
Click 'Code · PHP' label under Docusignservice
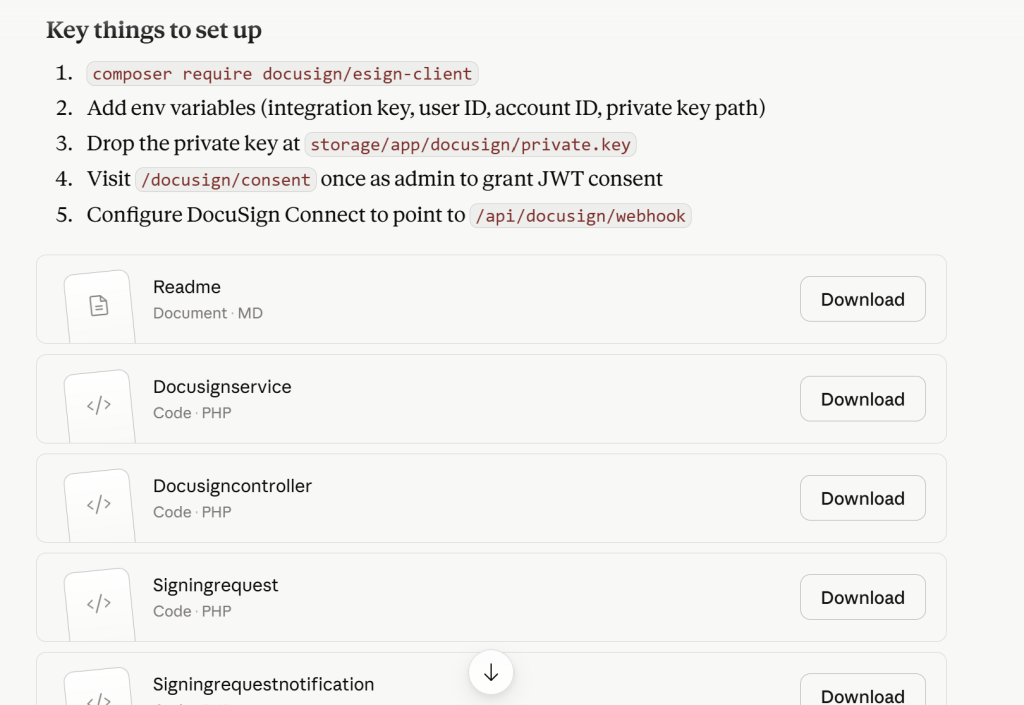(192, 413)
